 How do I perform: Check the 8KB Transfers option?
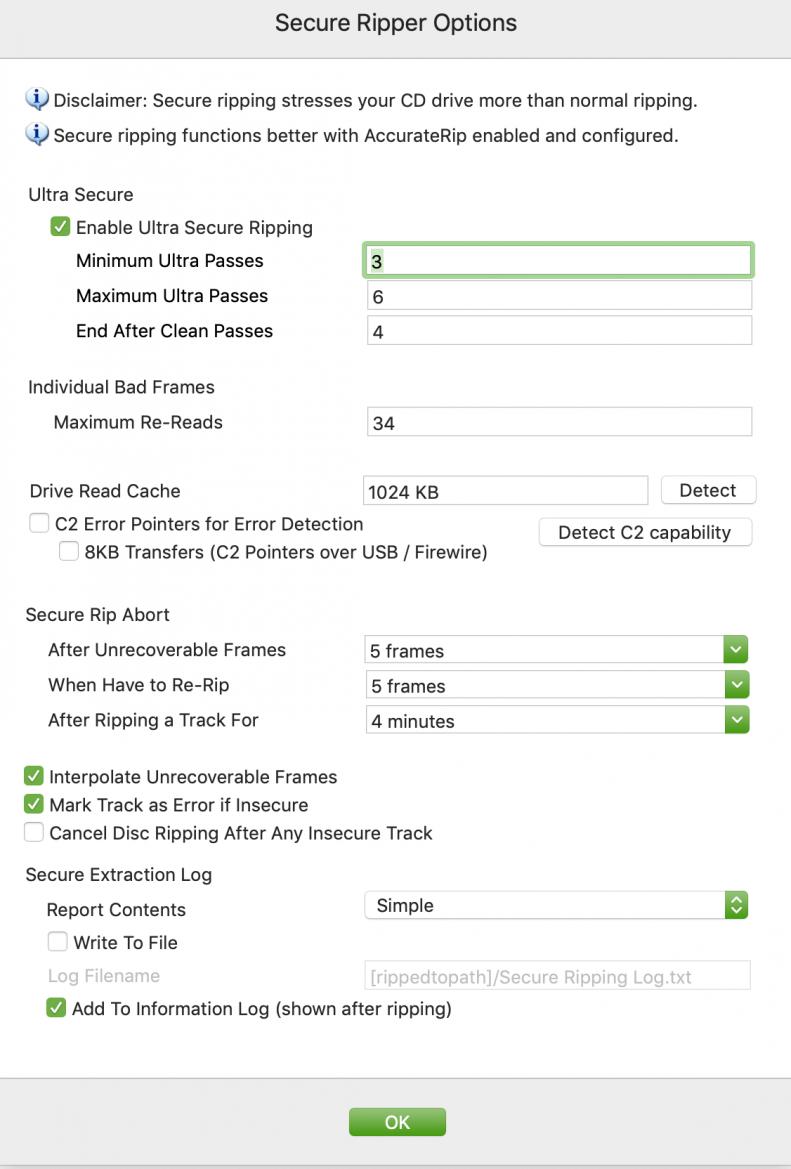tap(69, 551)
